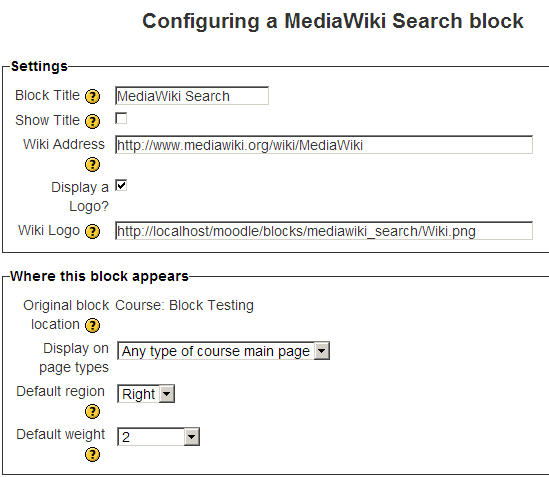Click the Settings section legend

[39, 66]
